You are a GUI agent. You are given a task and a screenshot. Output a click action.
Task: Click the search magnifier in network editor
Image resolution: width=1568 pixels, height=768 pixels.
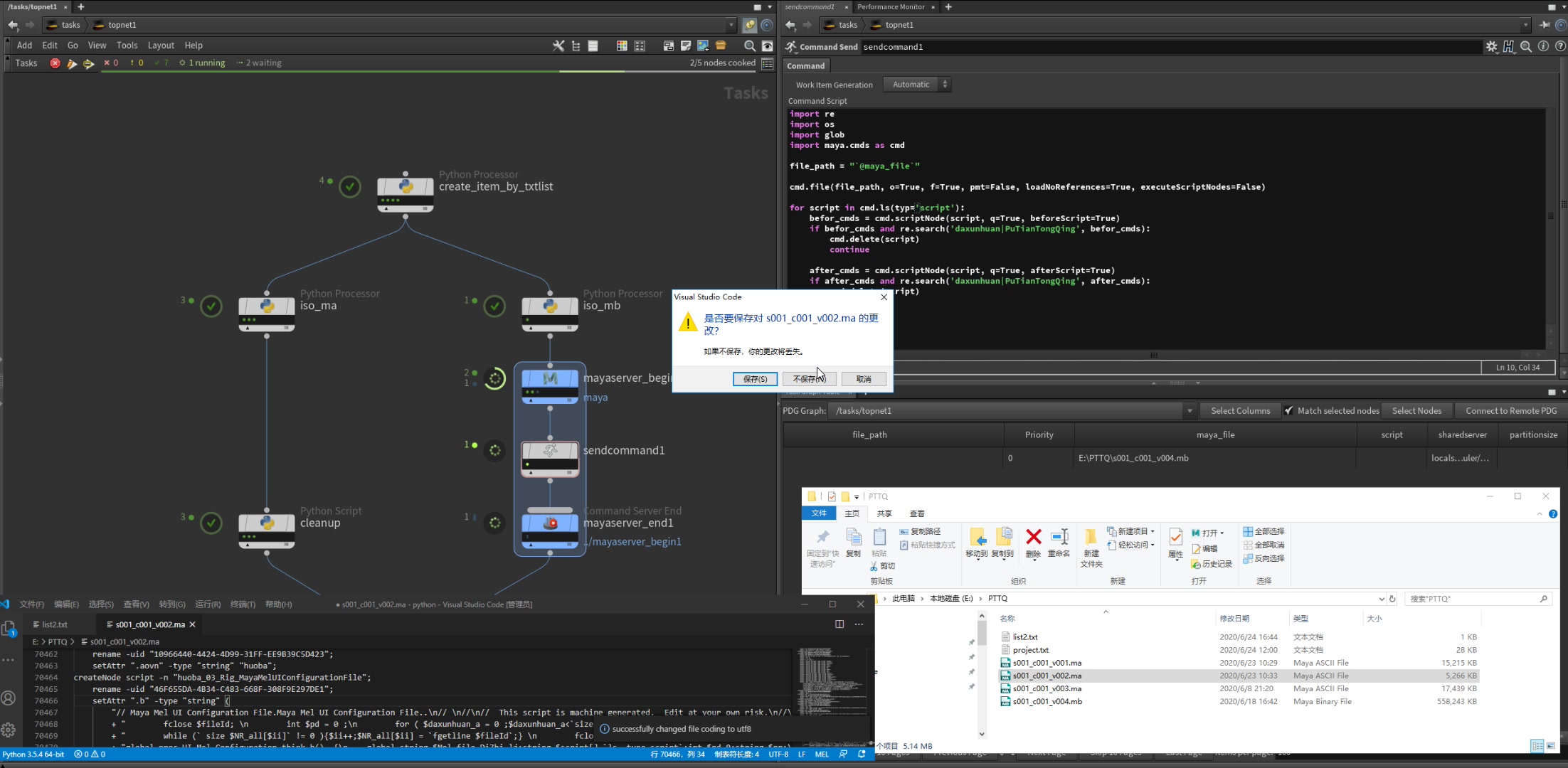[749, 46]
